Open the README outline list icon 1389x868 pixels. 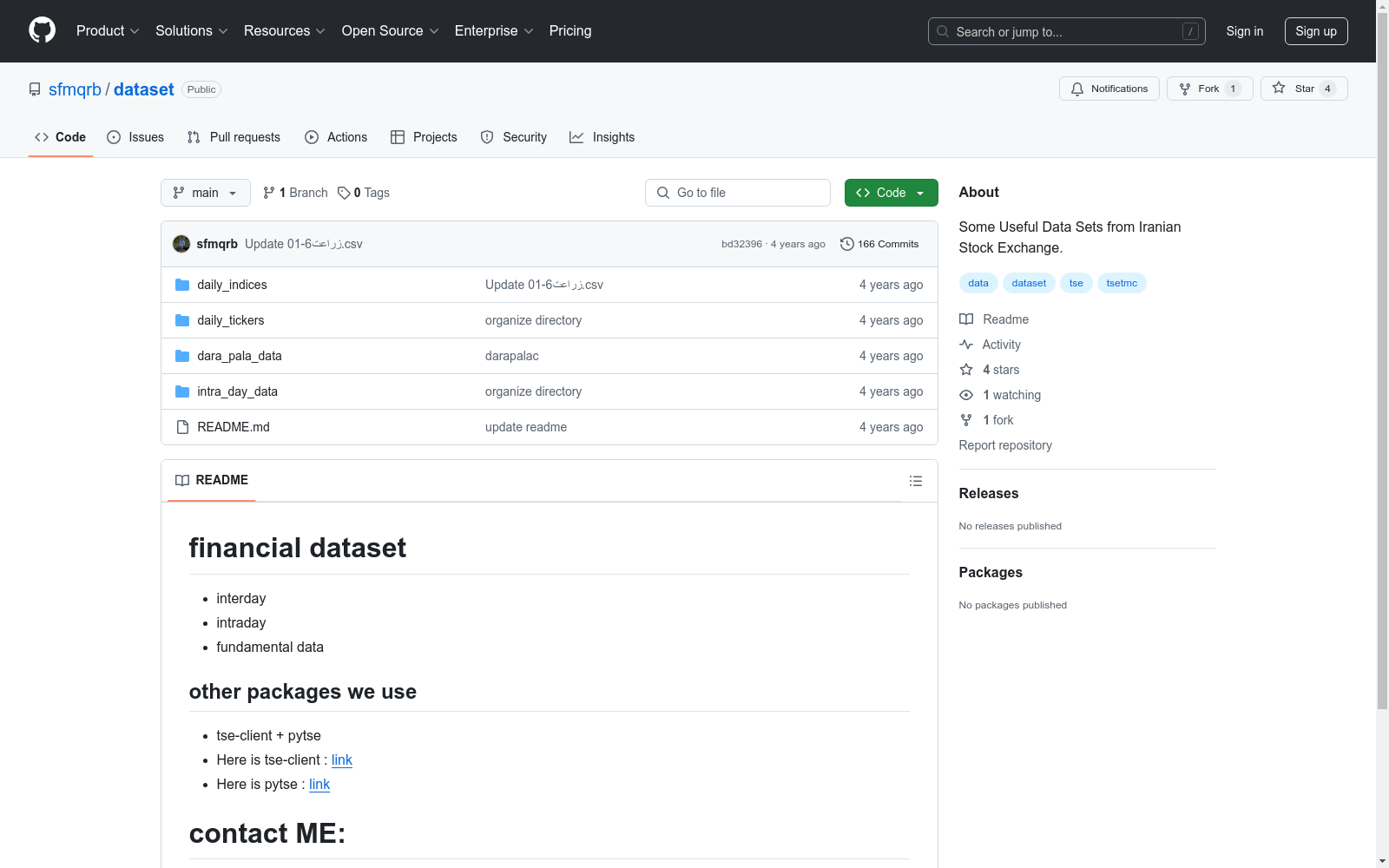click(915, 481)
